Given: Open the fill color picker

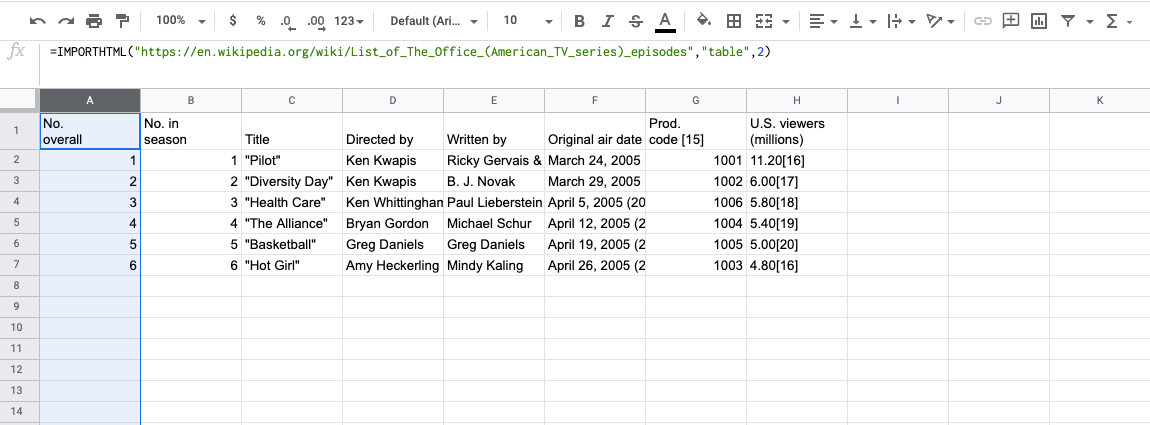Looking at the screenshot, I should pyautogui.click(x=703, y=20).
